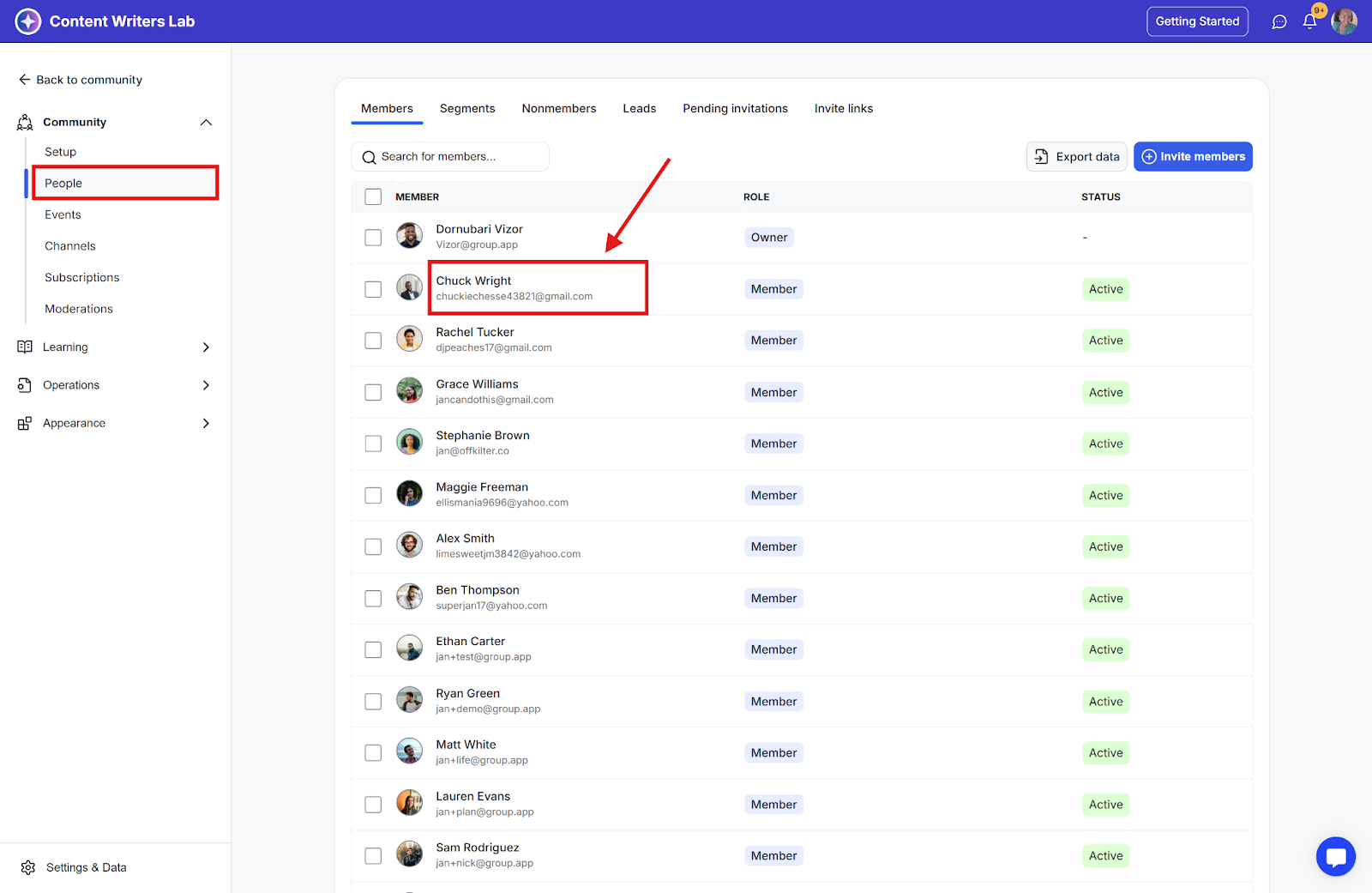Open Events in the sidebar
The width and height of the screenshot is (1372, 893).
pyautogui.click(x=63, y=215)
